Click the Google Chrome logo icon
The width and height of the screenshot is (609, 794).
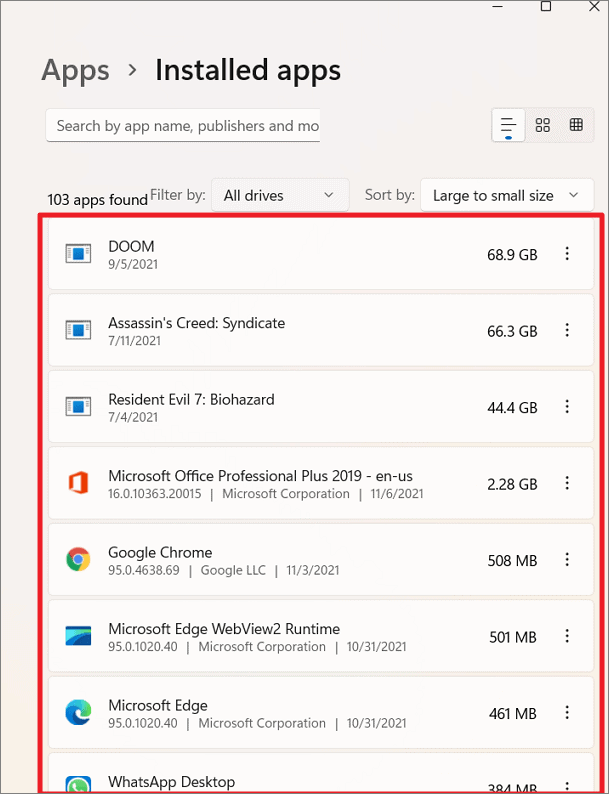coord(78,560)
